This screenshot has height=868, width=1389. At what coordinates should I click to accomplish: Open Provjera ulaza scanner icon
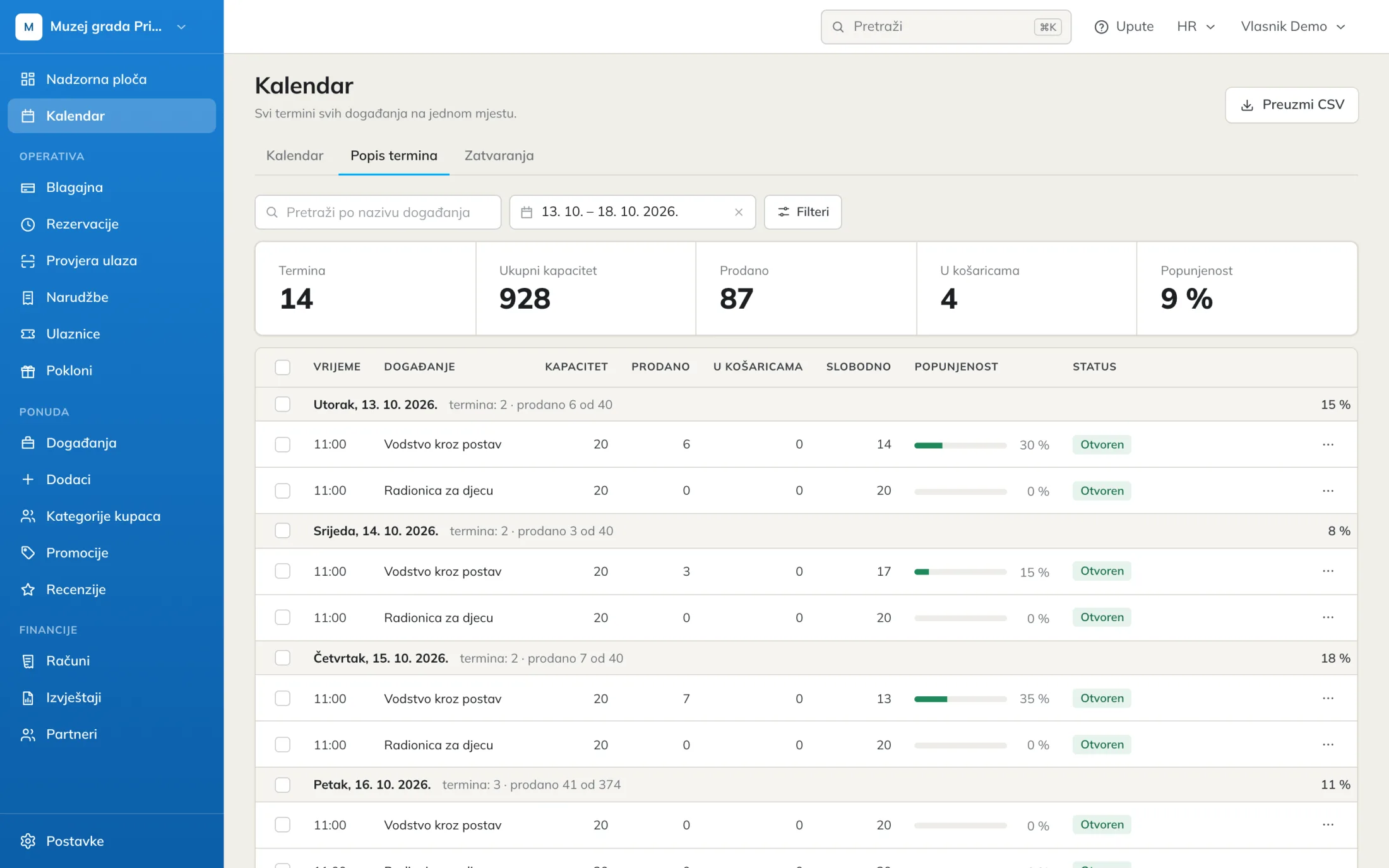point(28,261)
